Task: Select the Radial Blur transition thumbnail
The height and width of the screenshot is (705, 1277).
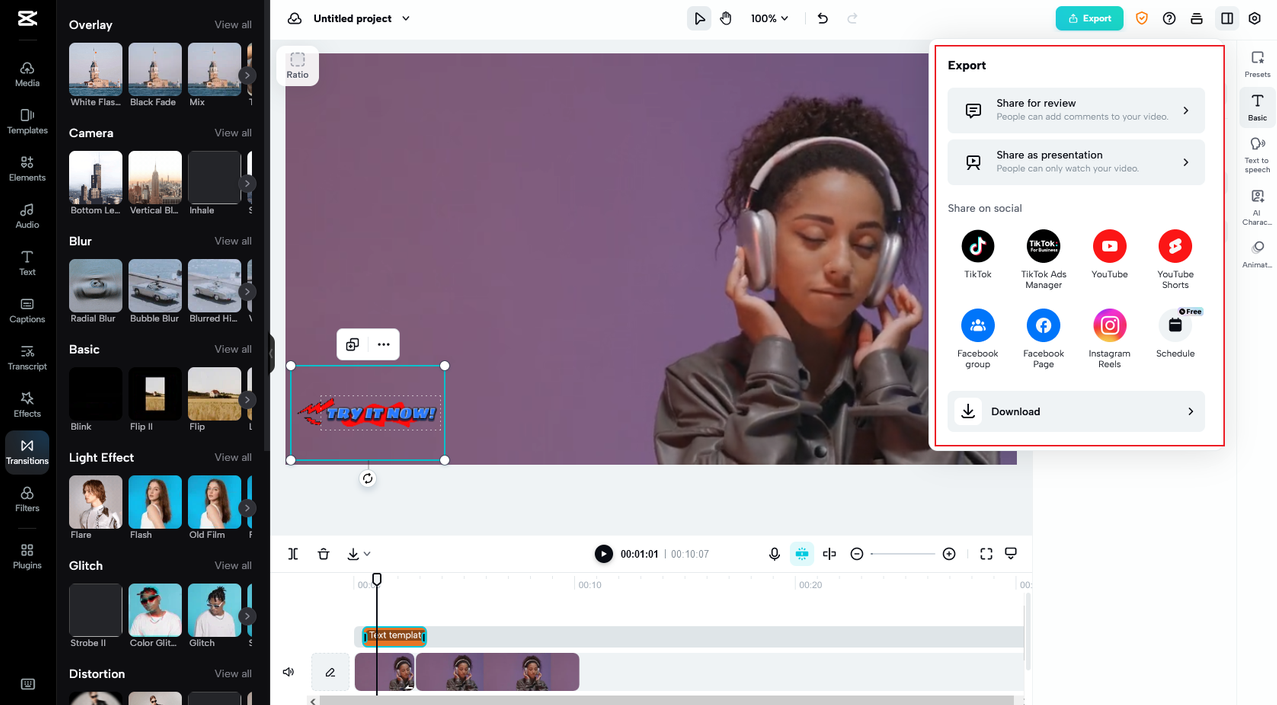Action: [96, 286]
